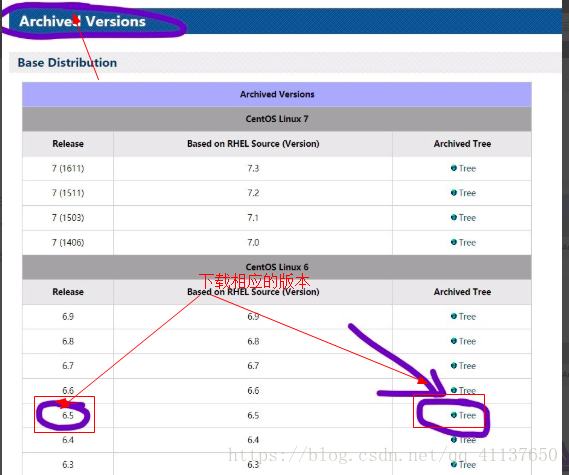Click the 'Base Distribution' heading
This screenshot has width=569, height=475.
click(x=67, y=62)
